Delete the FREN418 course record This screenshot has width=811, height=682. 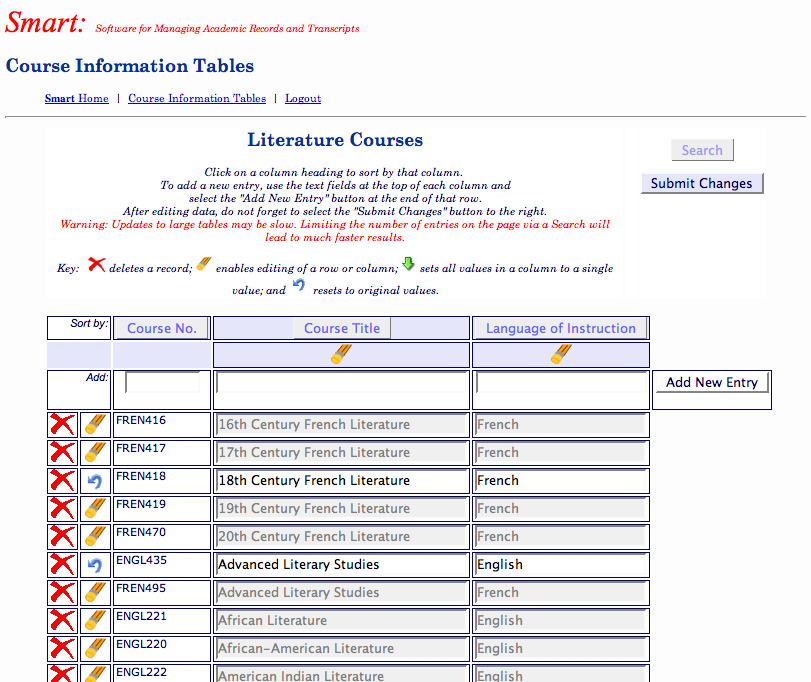point(63,481)
